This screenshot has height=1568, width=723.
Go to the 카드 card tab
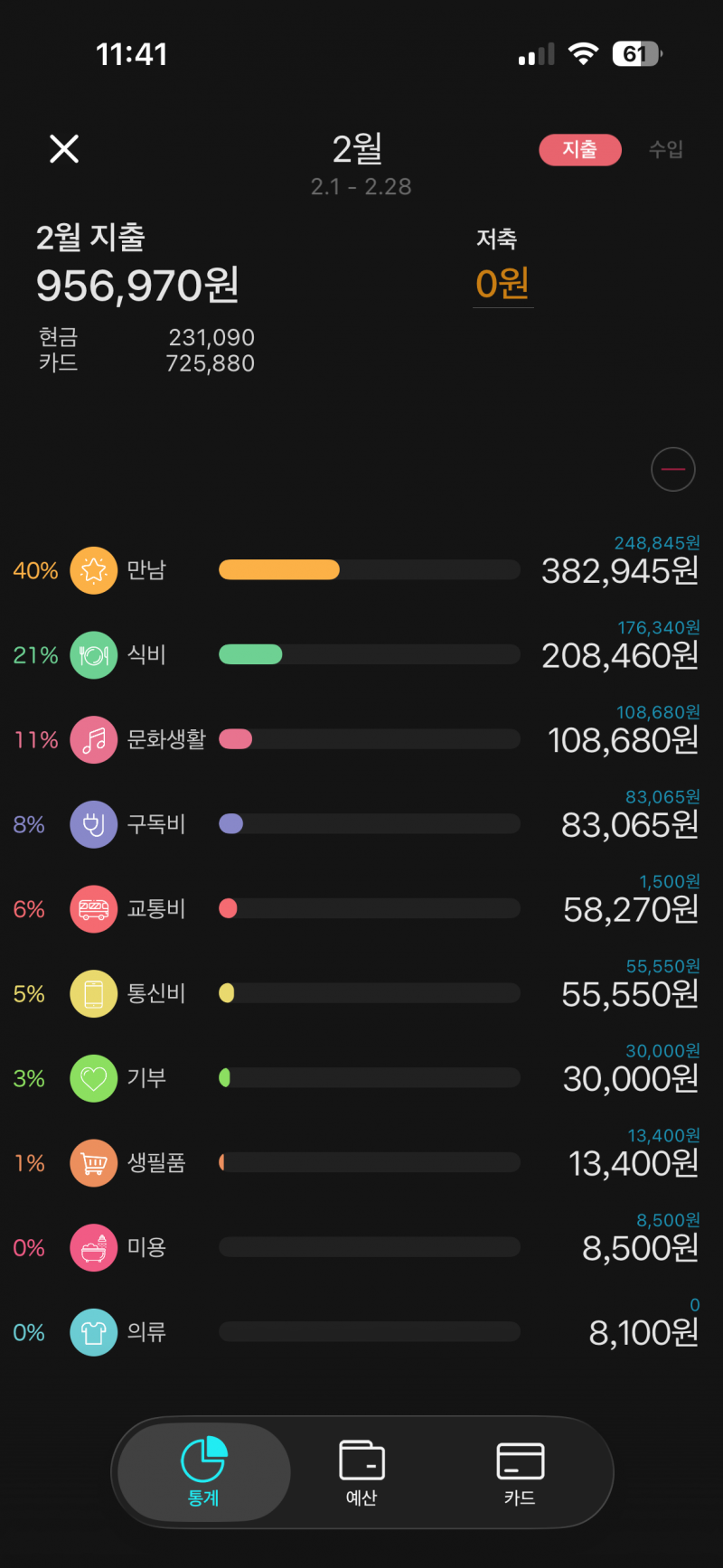coord(520,1472)
